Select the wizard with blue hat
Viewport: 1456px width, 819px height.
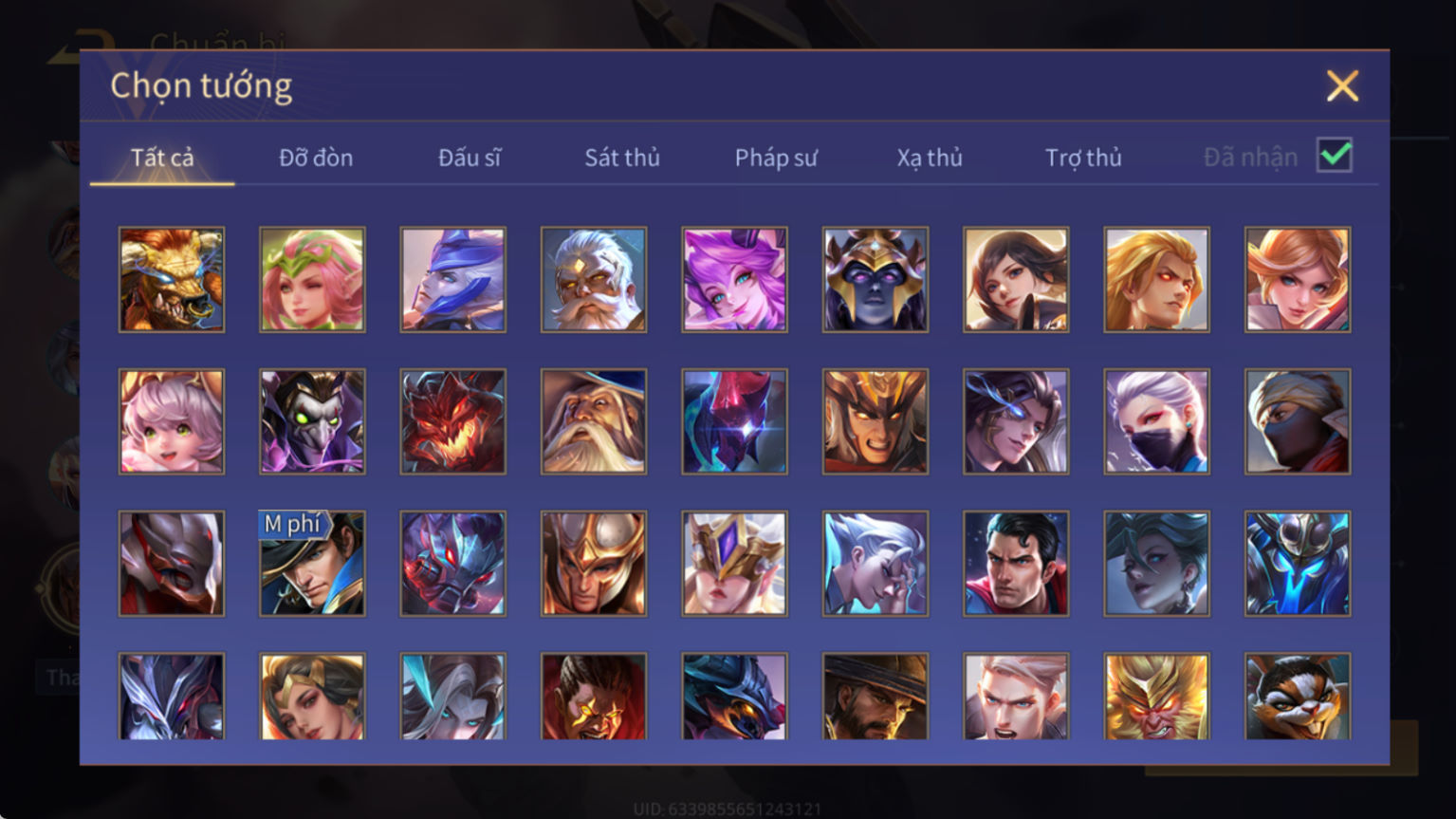594,421
